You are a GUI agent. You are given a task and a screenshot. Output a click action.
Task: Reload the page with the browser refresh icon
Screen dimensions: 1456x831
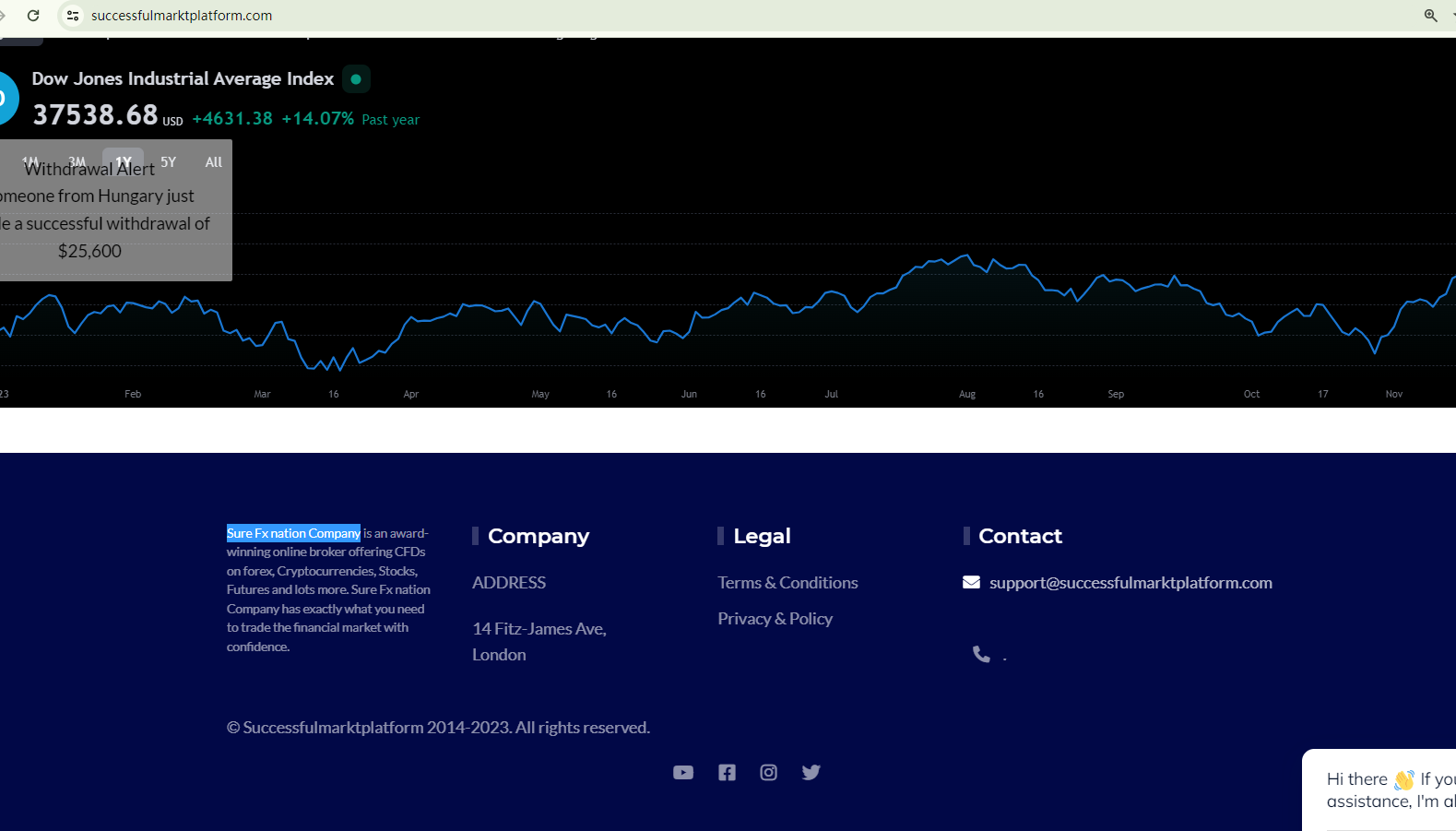(33, 16)
